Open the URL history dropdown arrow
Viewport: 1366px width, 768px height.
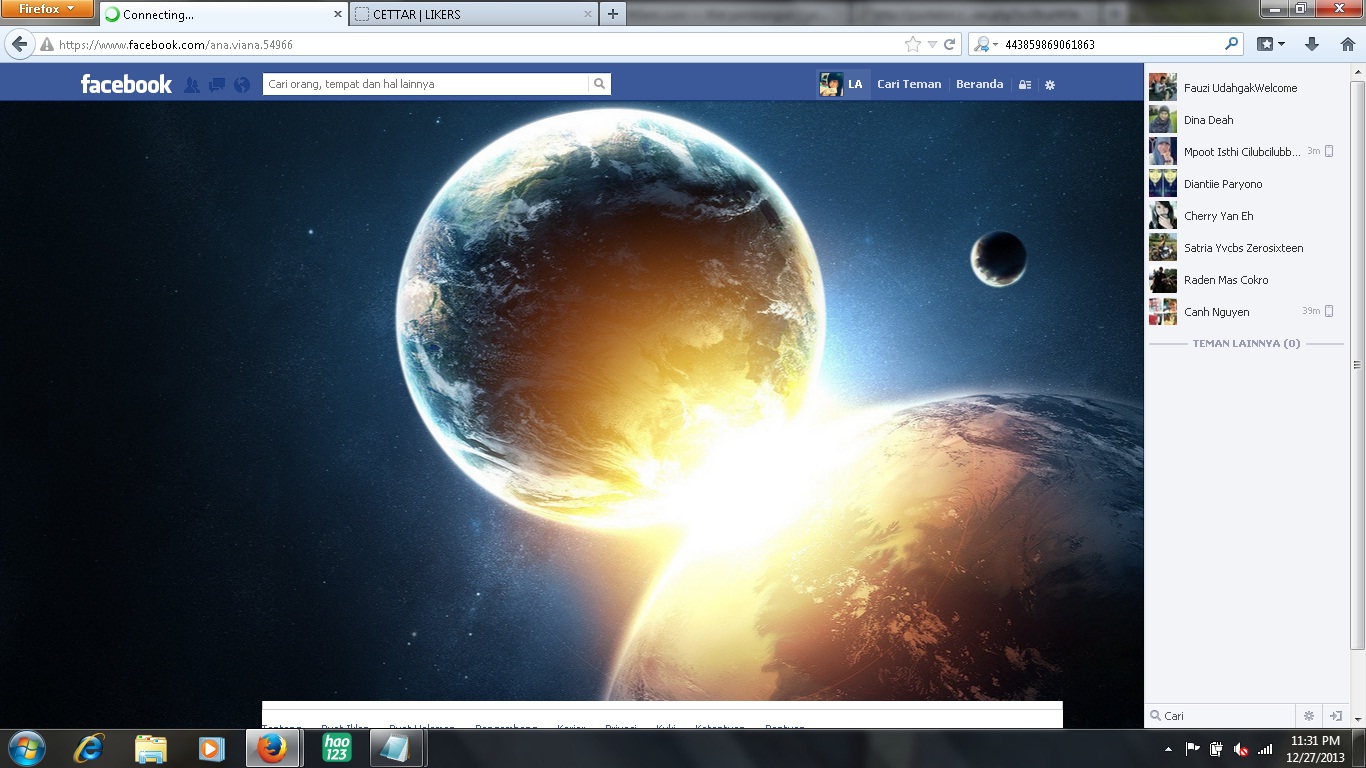point(932,45)
